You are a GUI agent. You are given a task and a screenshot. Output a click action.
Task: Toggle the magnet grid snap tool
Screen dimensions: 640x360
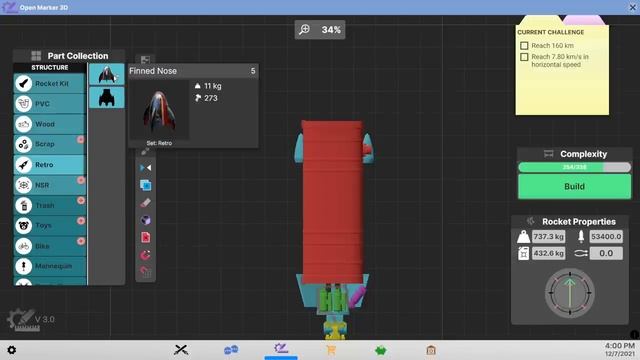point(146,271)
